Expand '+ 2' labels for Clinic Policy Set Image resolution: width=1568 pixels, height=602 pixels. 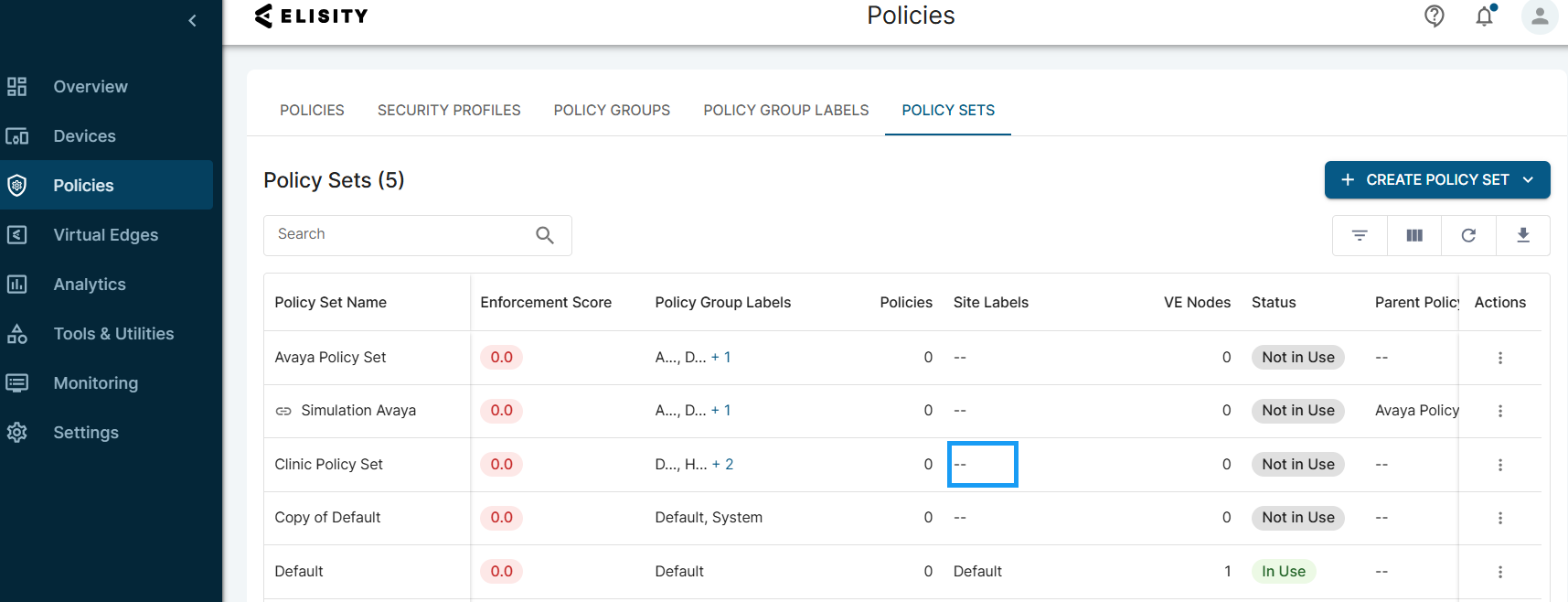click(722, 465)
